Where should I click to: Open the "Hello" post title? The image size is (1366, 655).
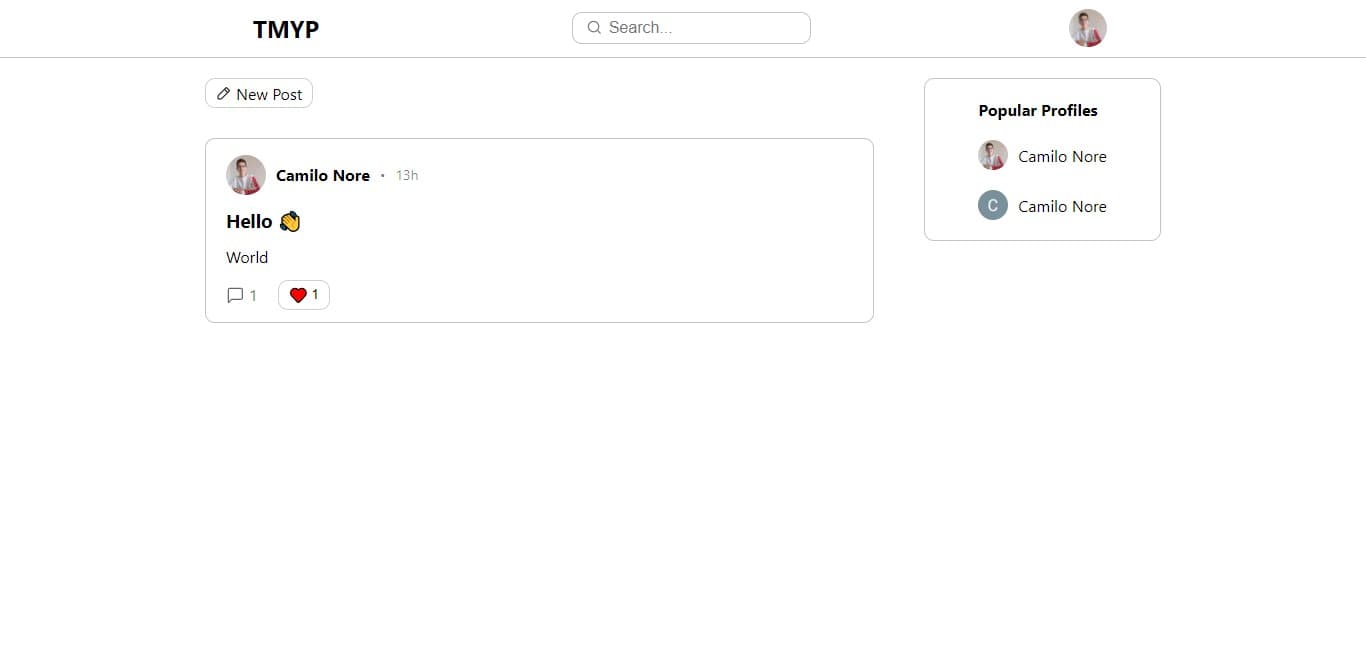point(249,222)
